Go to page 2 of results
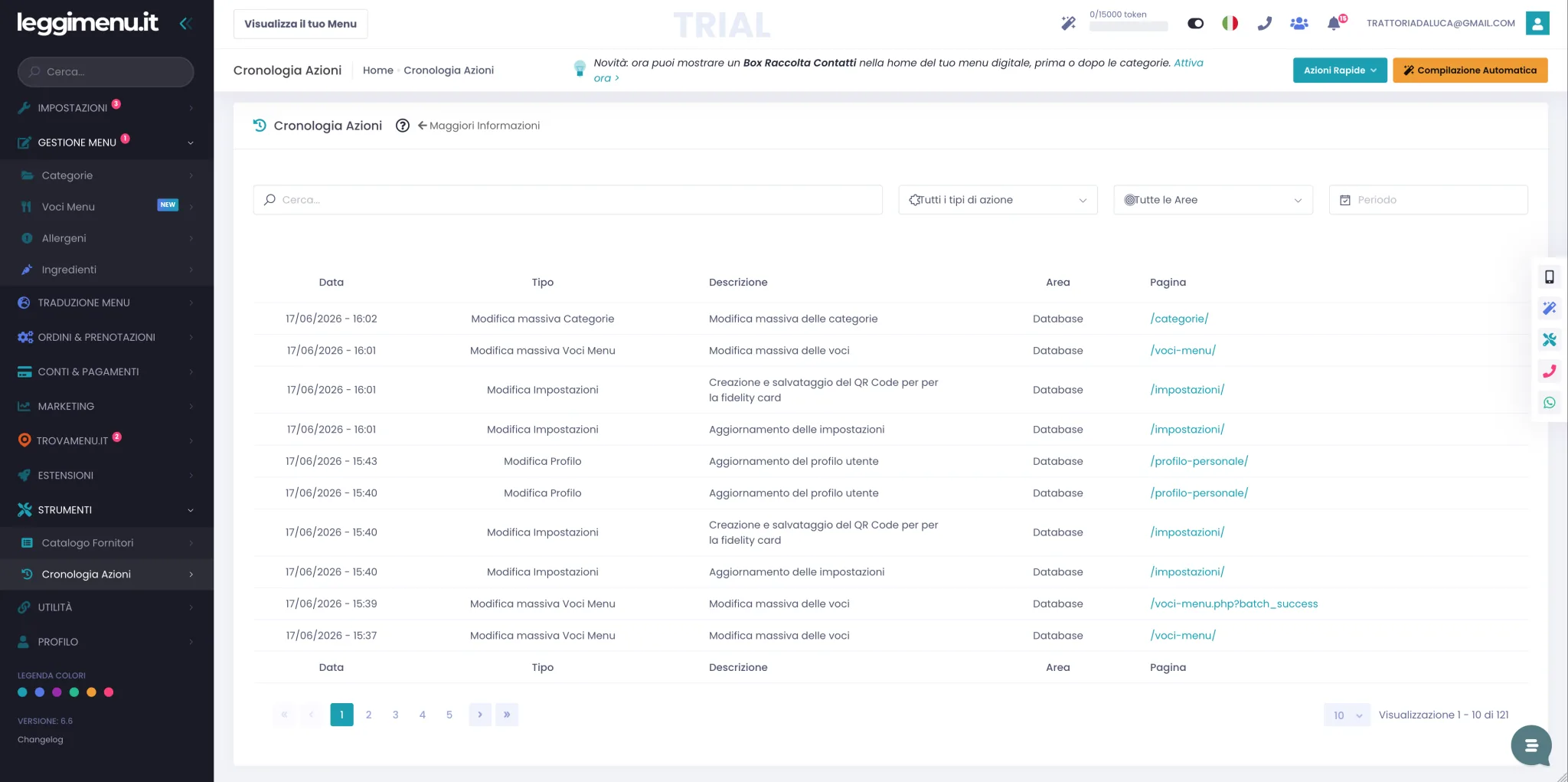 coord(368,715)
